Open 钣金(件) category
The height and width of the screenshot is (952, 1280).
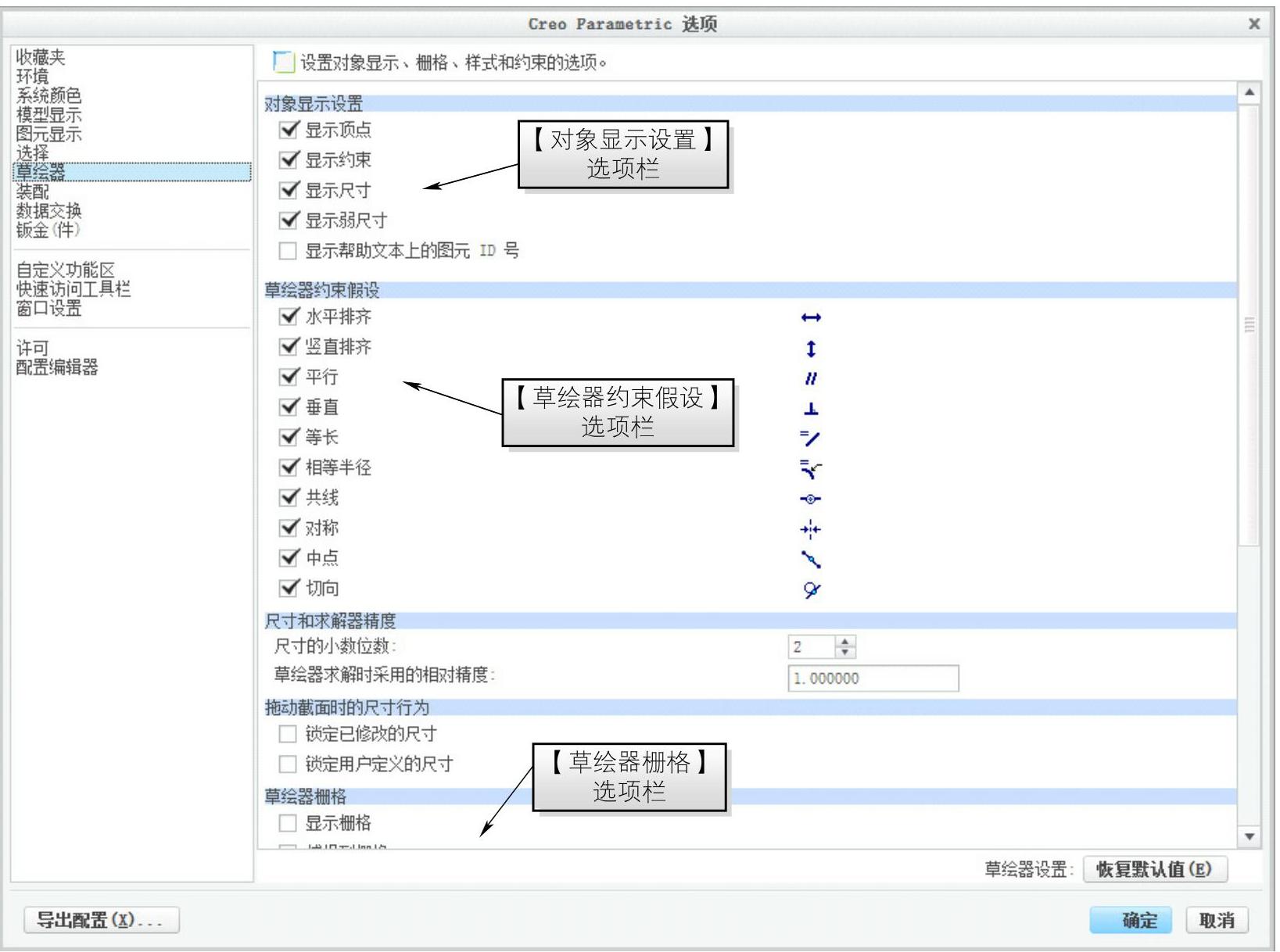pyautogui.click(x=48, y=230)
